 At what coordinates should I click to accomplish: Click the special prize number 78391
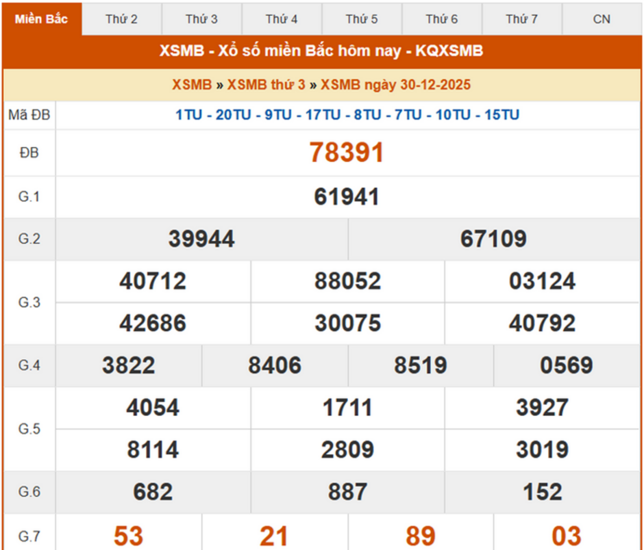pyautogui.click(x=347, y=152)
